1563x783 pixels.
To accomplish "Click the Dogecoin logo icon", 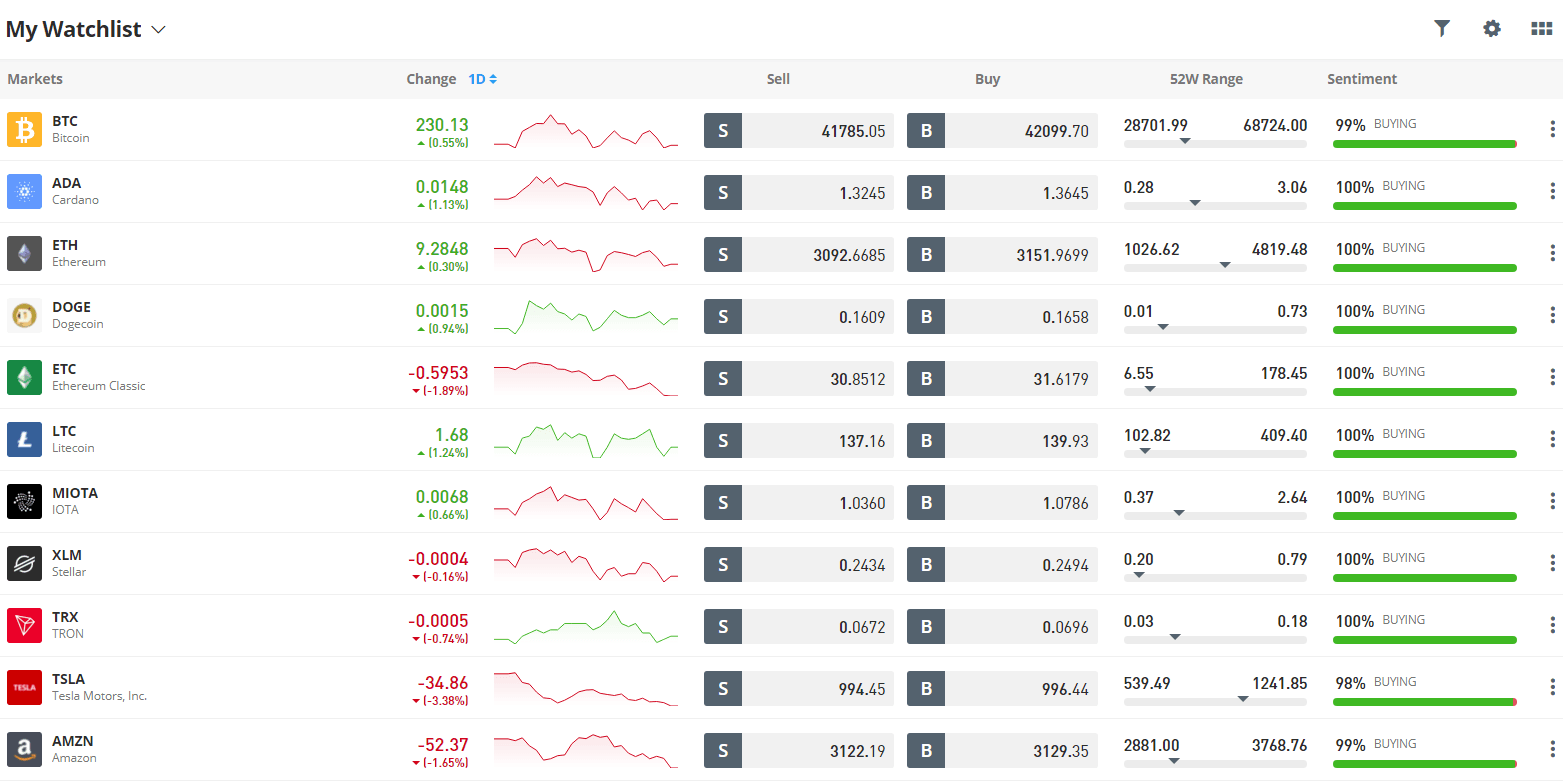I will (x=25, y=316).
